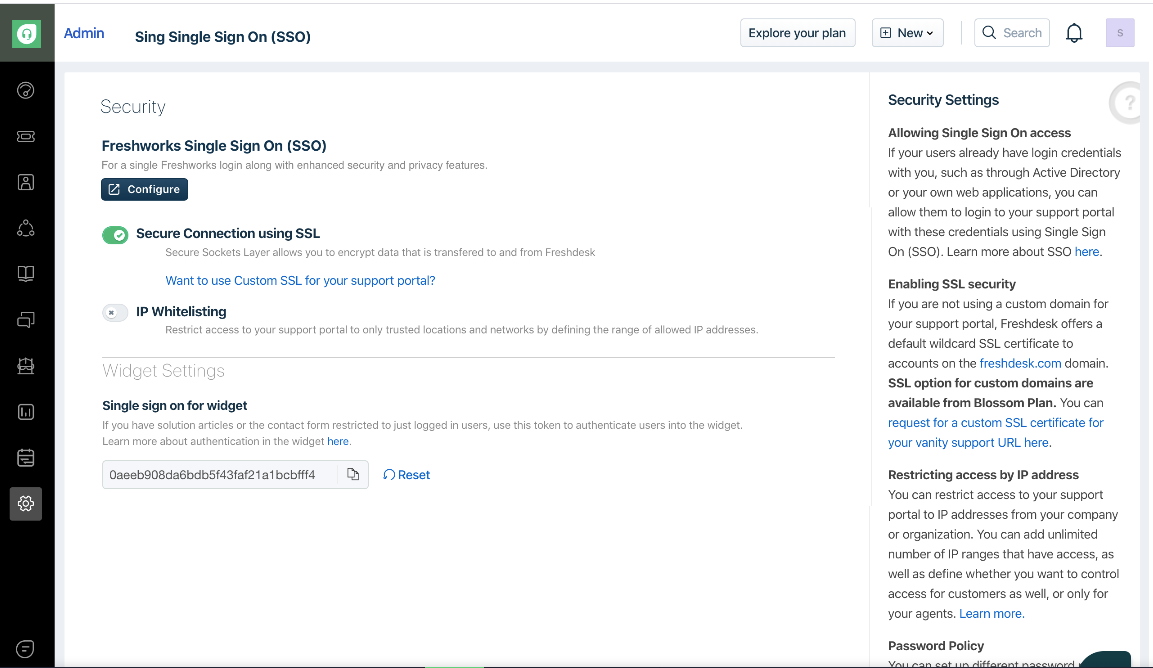Image resolution: width=1153 pixels, height=668 pixels.
Task: Open the notifications bell
Action: (1074, 33)
